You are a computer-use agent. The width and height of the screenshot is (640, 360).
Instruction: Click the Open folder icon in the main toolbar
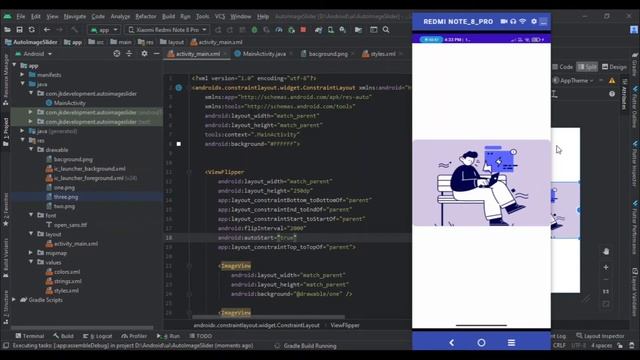point(7,30)
